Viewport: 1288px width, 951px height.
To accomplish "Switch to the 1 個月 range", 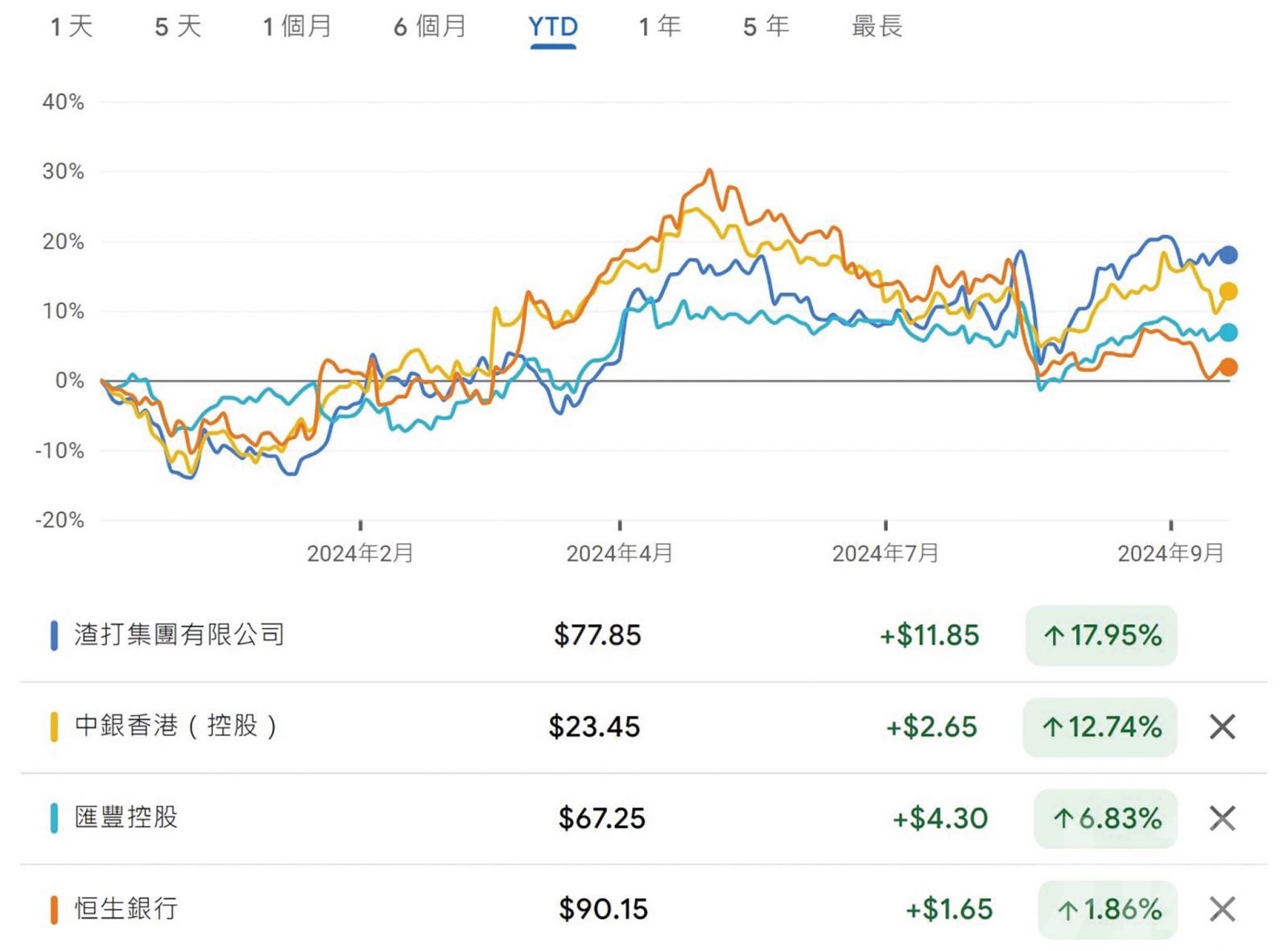I will [297, 27].
